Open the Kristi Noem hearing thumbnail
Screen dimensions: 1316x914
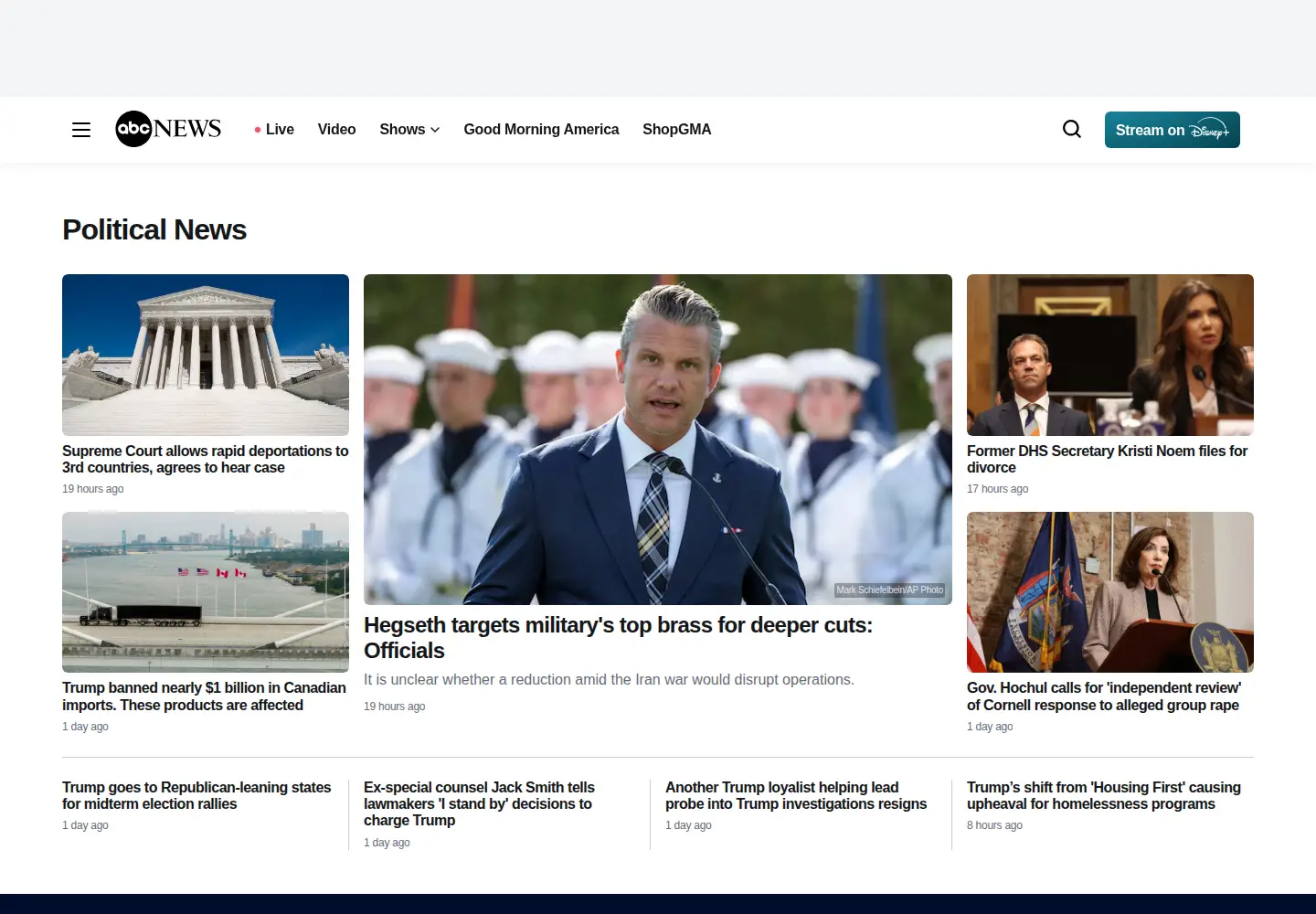1110,355
